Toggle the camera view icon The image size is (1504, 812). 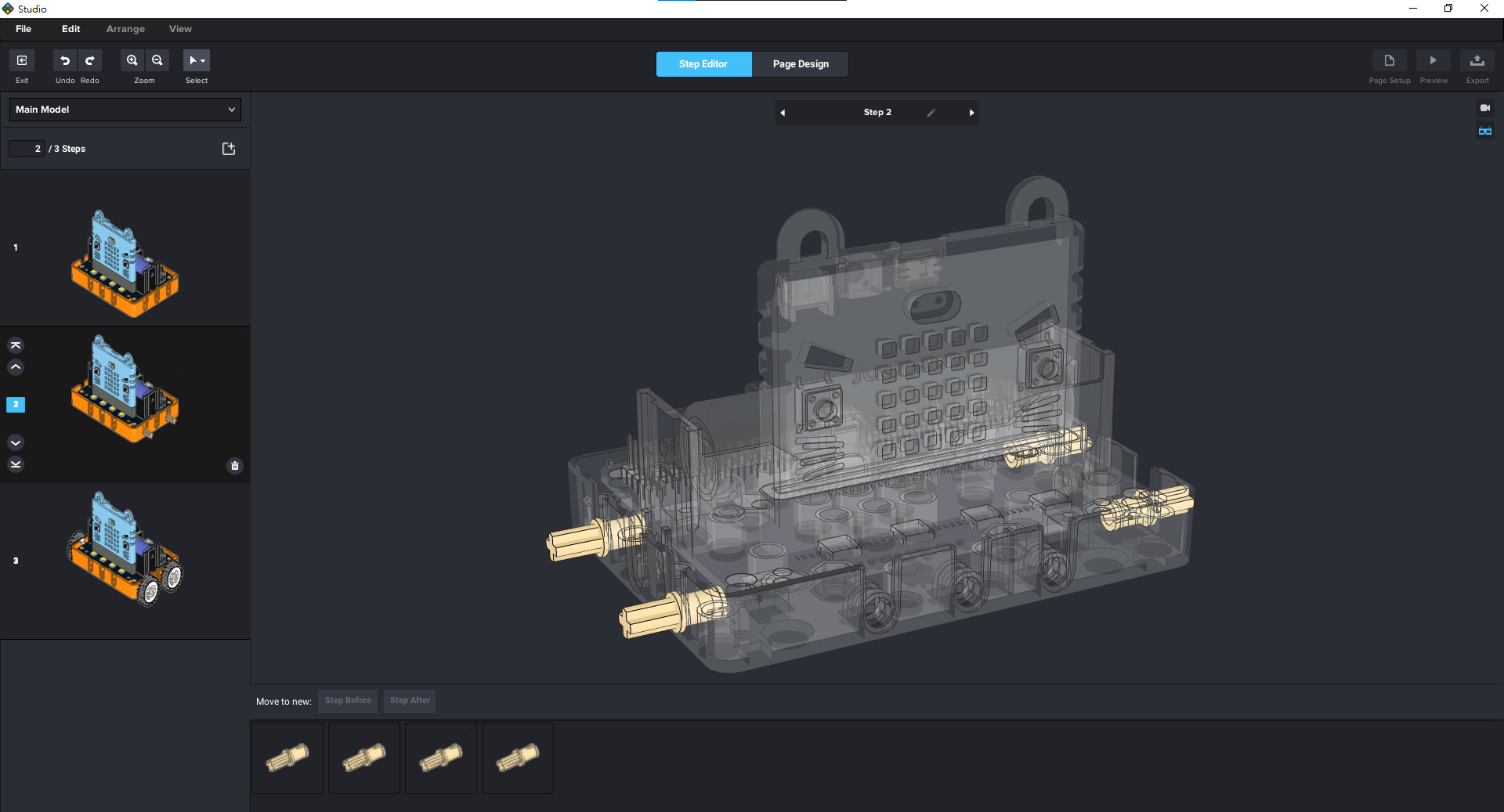1484,108
